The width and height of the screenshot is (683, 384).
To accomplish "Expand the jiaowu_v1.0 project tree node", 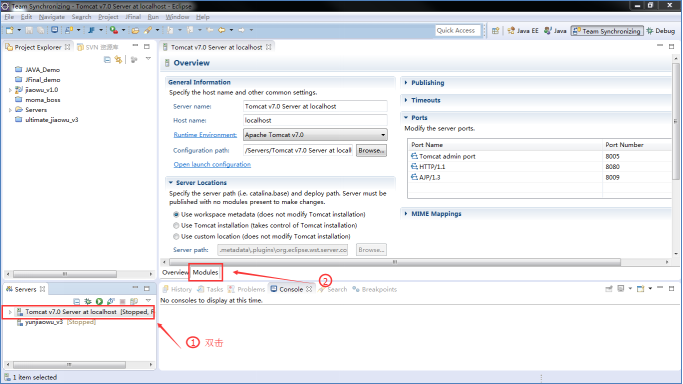I will (10, 90).
